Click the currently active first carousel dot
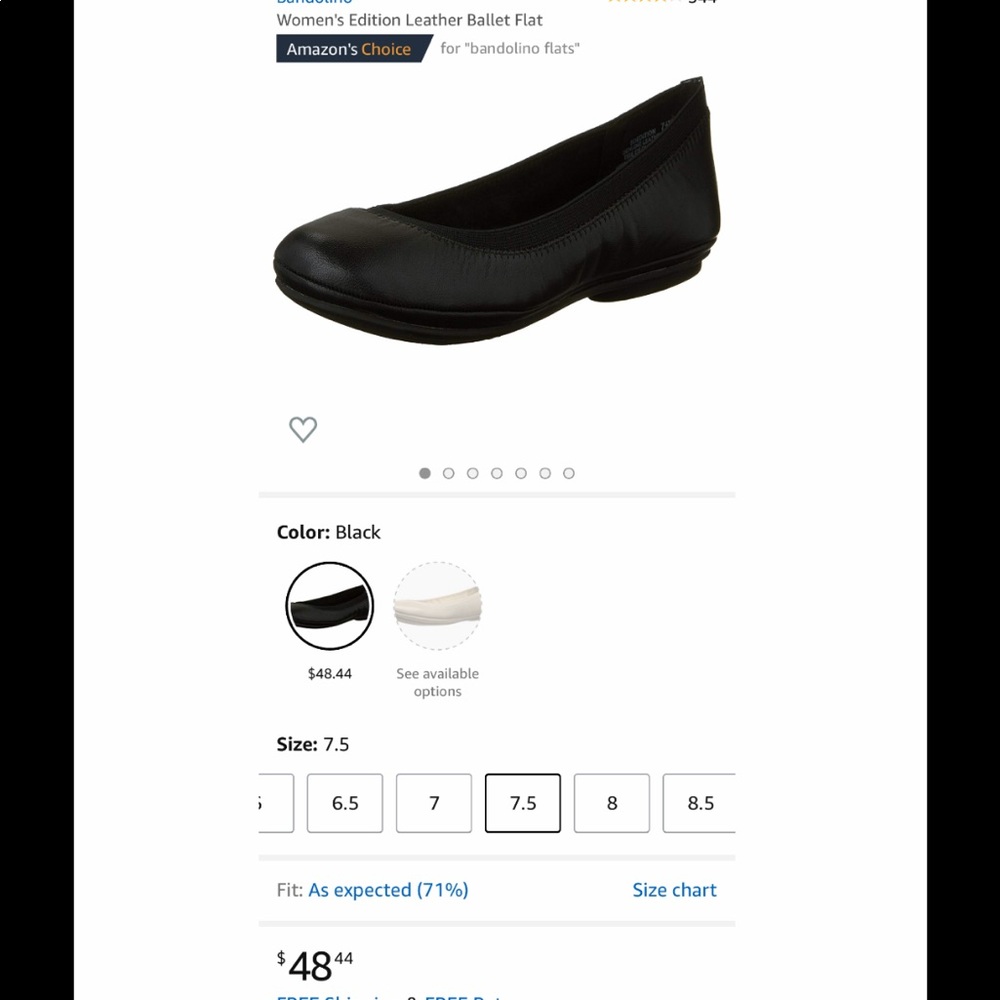1000x1000 pixels. coord(424,473)
